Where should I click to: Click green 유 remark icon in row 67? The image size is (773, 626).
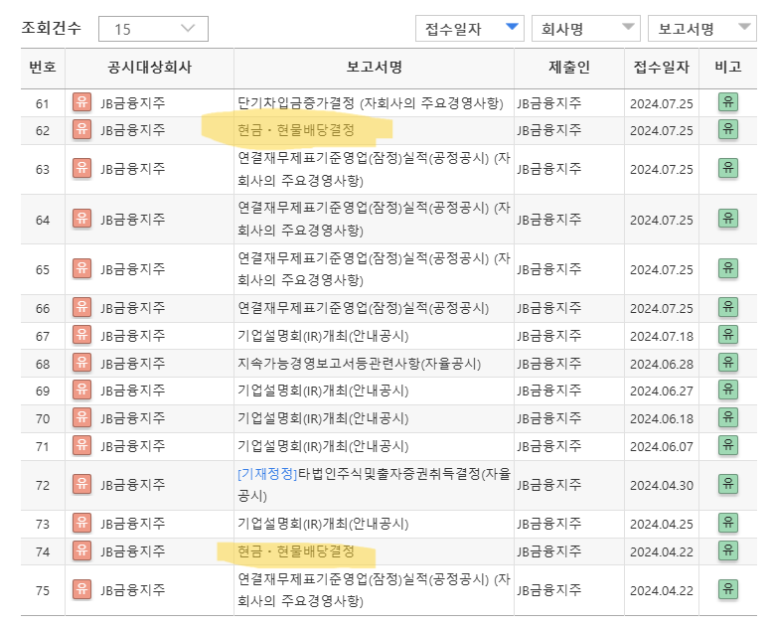[728, 336]
